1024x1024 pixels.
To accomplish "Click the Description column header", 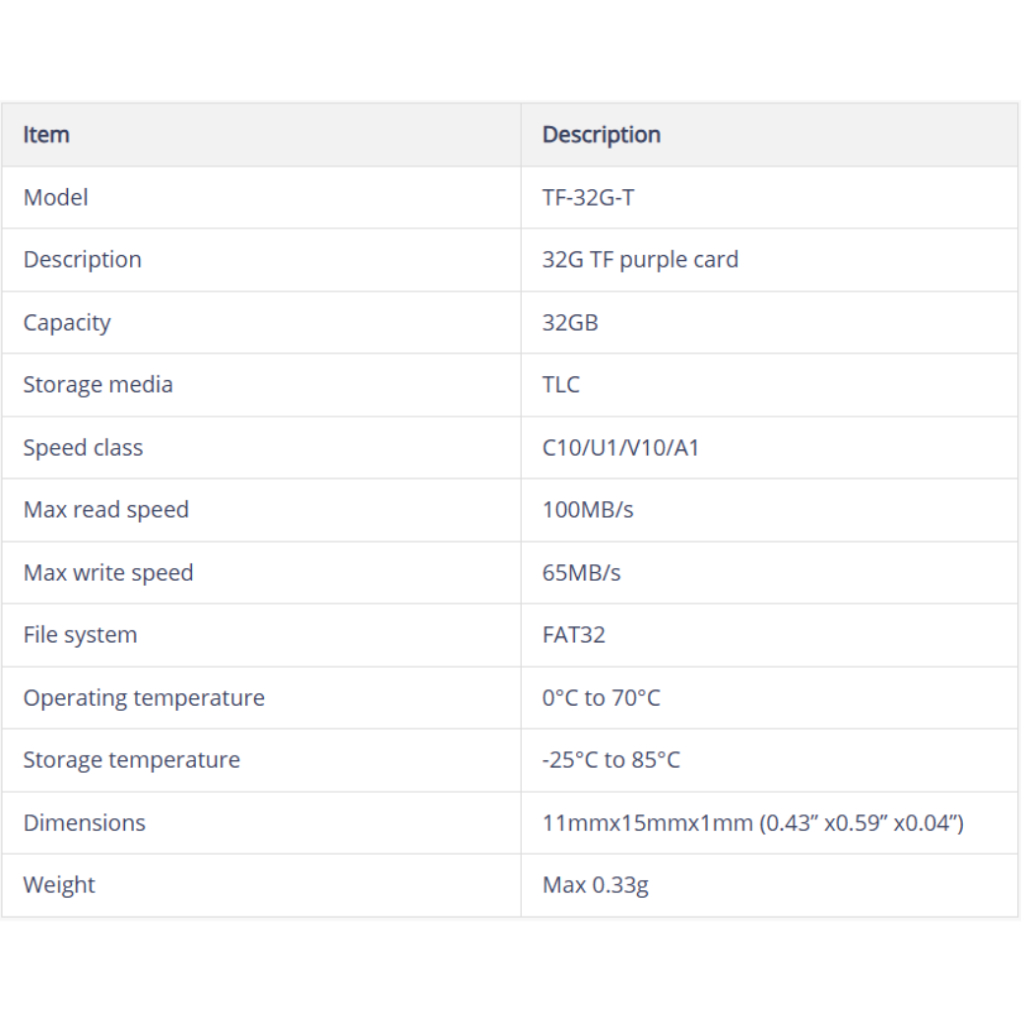I will coord(601,135).
